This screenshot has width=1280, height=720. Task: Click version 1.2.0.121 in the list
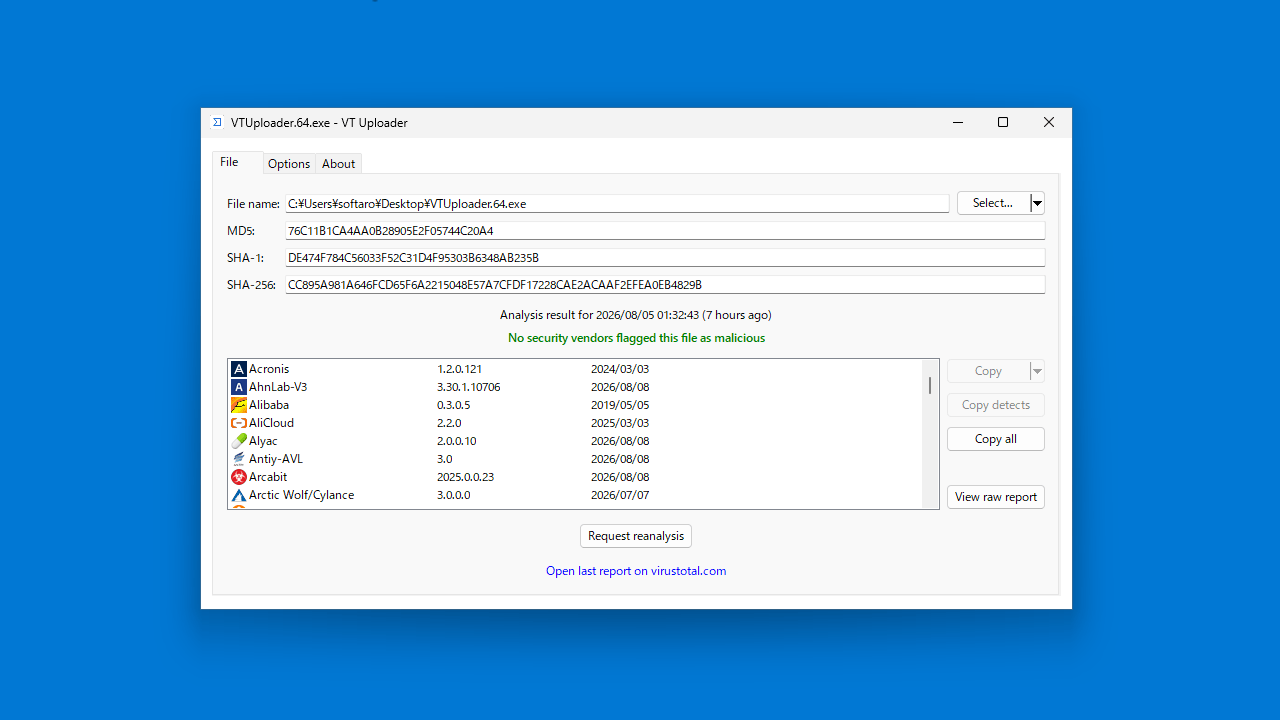point(459,369)
